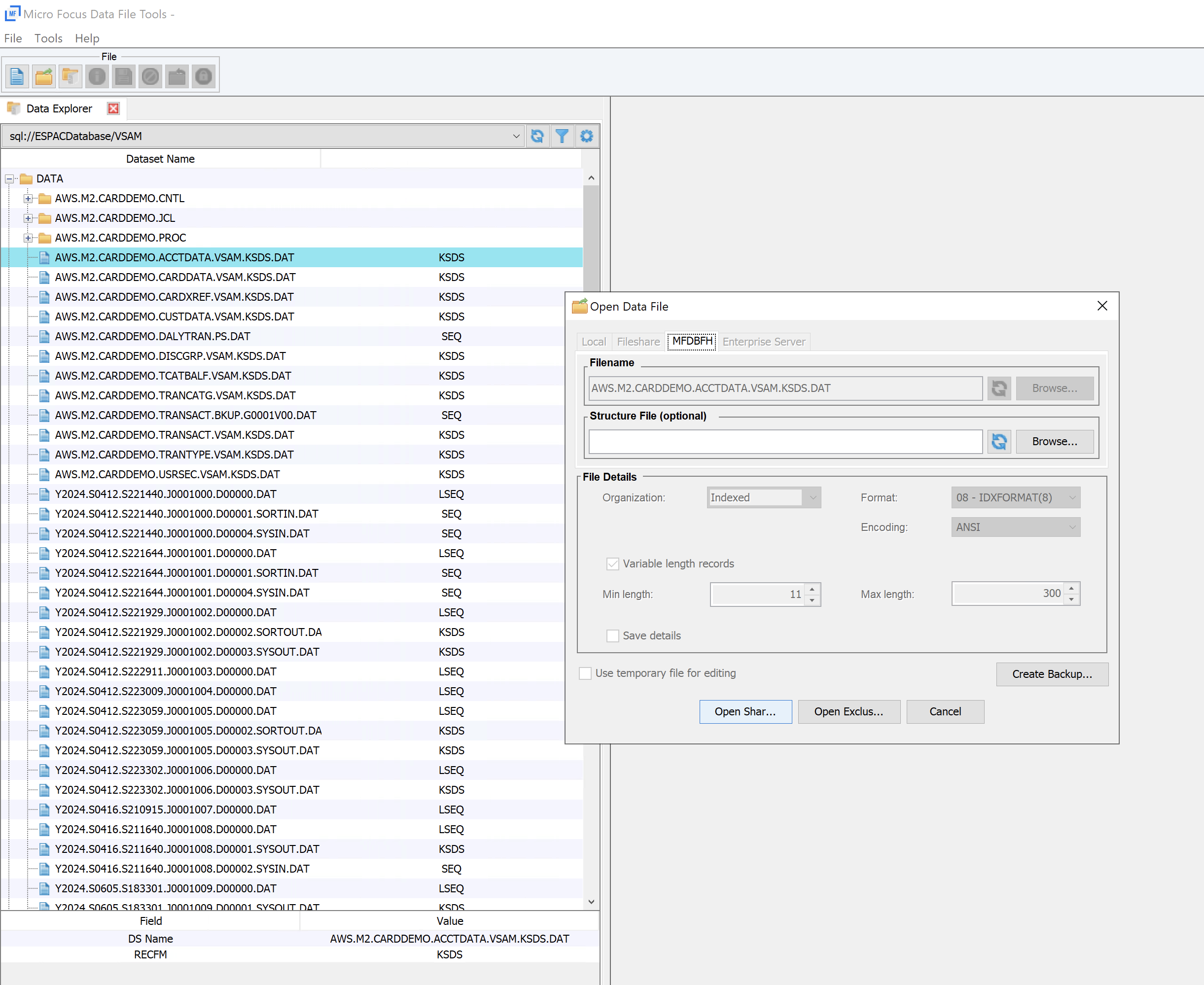1204x985 pixels.
Task: Enable Use temporary file for editing
Action: [586, 673]
